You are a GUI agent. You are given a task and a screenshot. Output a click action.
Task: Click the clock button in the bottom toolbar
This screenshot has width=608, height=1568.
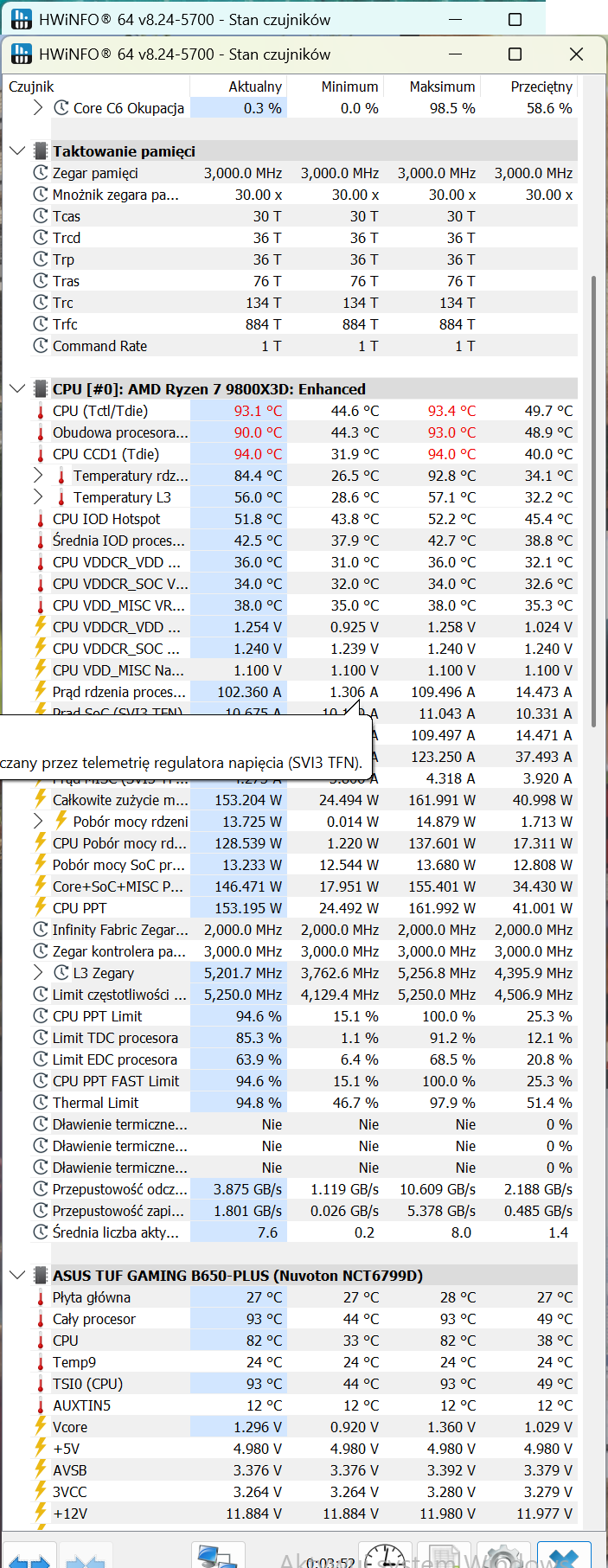(x=384, y=1555)
